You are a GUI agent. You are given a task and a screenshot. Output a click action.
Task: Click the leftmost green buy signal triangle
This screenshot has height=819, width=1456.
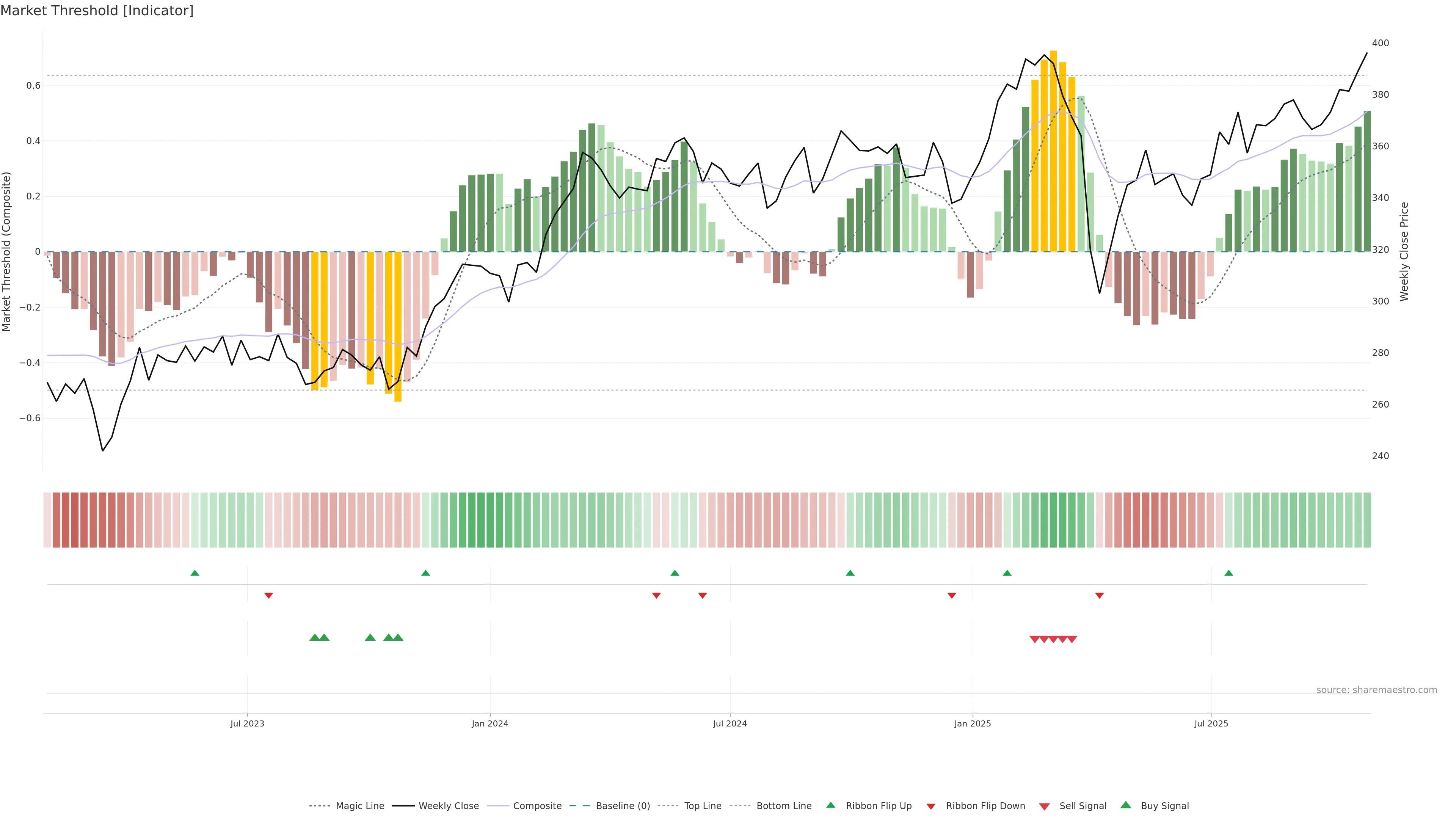(x=315, y=637)
